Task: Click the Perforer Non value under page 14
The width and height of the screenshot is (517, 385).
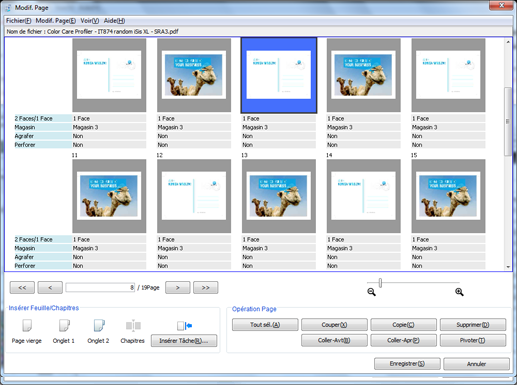Action: click(364, 266)
